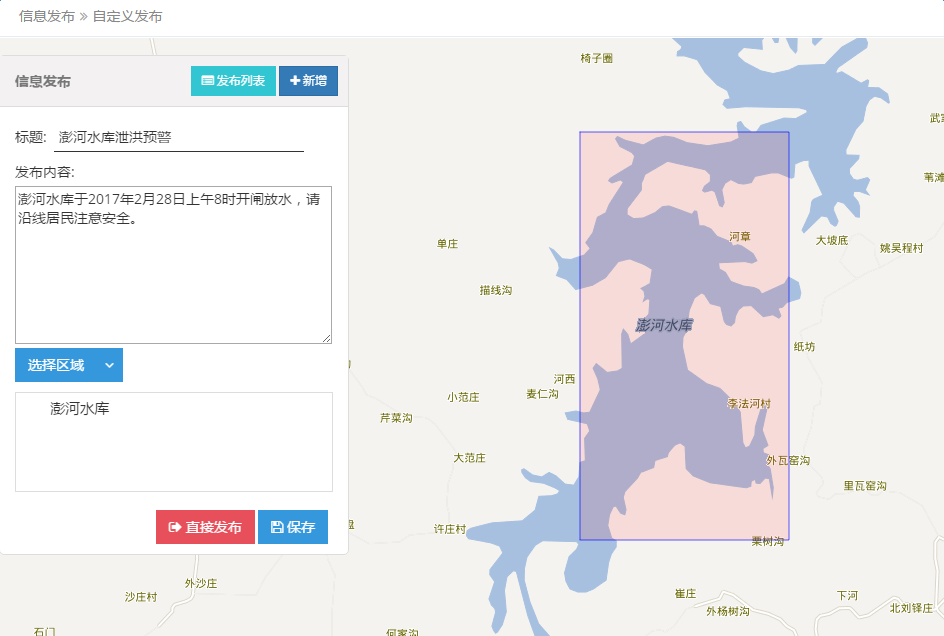
Task: Click the 纸坊 label on the map
Action: (x=804, y=347)
